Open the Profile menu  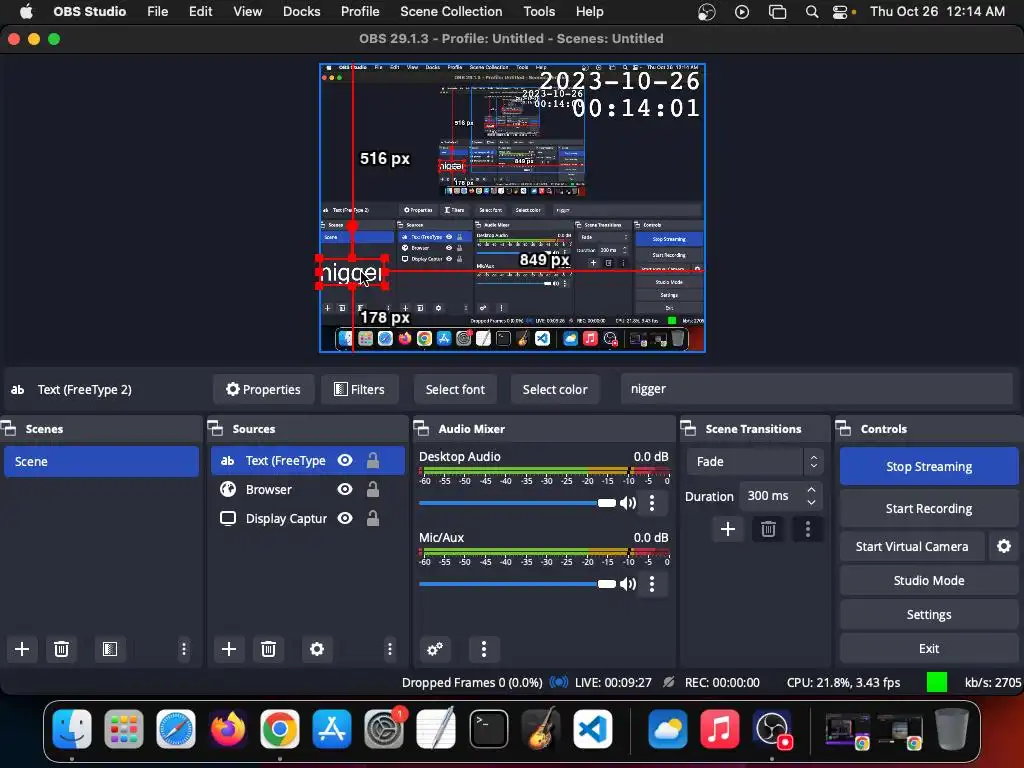360,11
